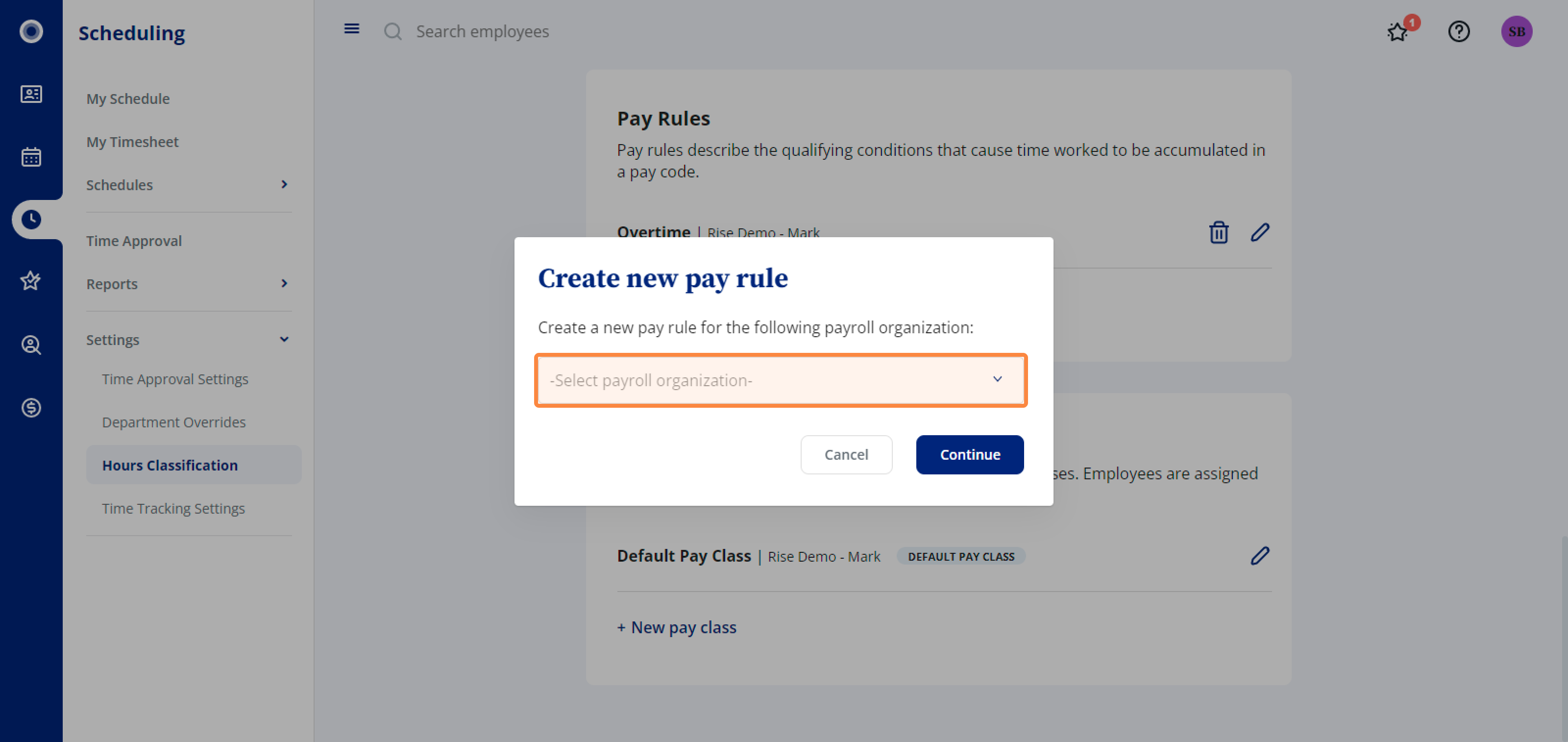Click the payroll organization dropdown chevron

click(x=997, y=379)
